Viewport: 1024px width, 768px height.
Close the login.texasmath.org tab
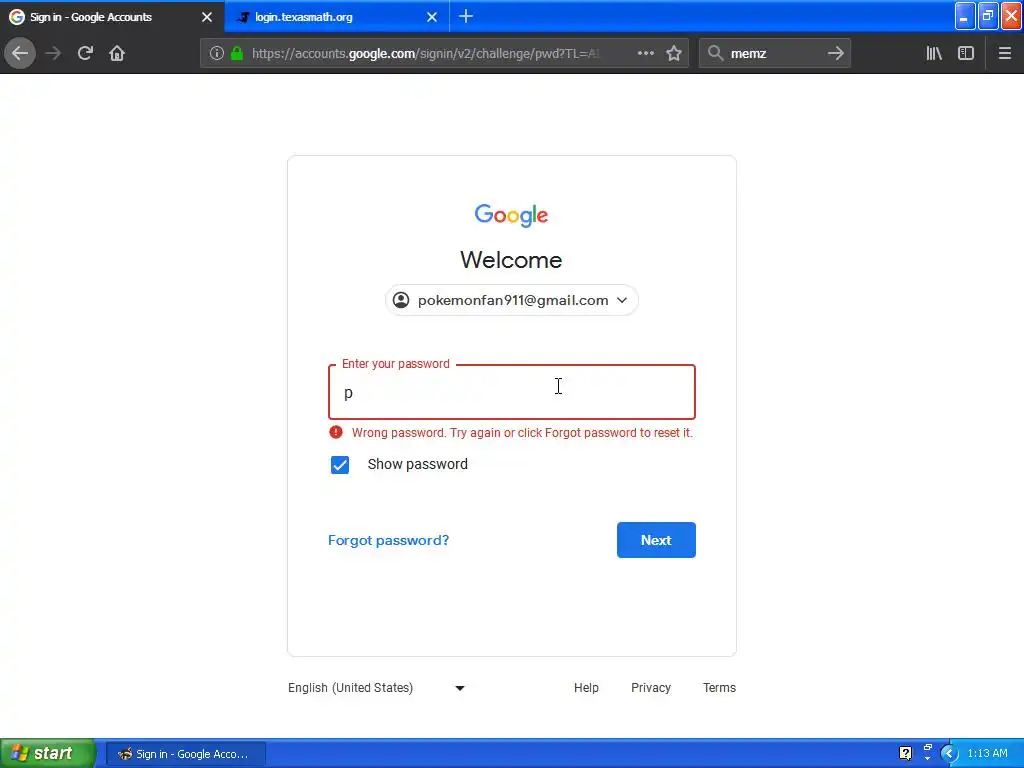[x=432, y=17]
